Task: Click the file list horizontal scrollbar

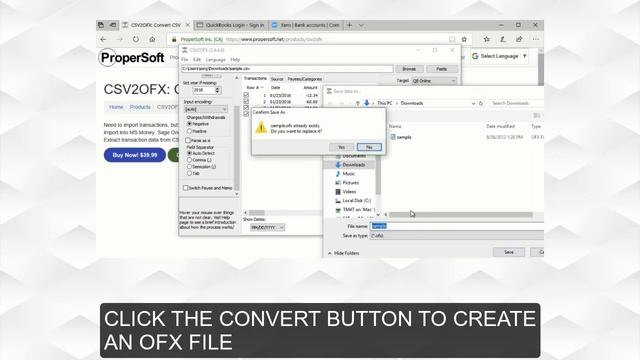Action: [x=460, y=215]
